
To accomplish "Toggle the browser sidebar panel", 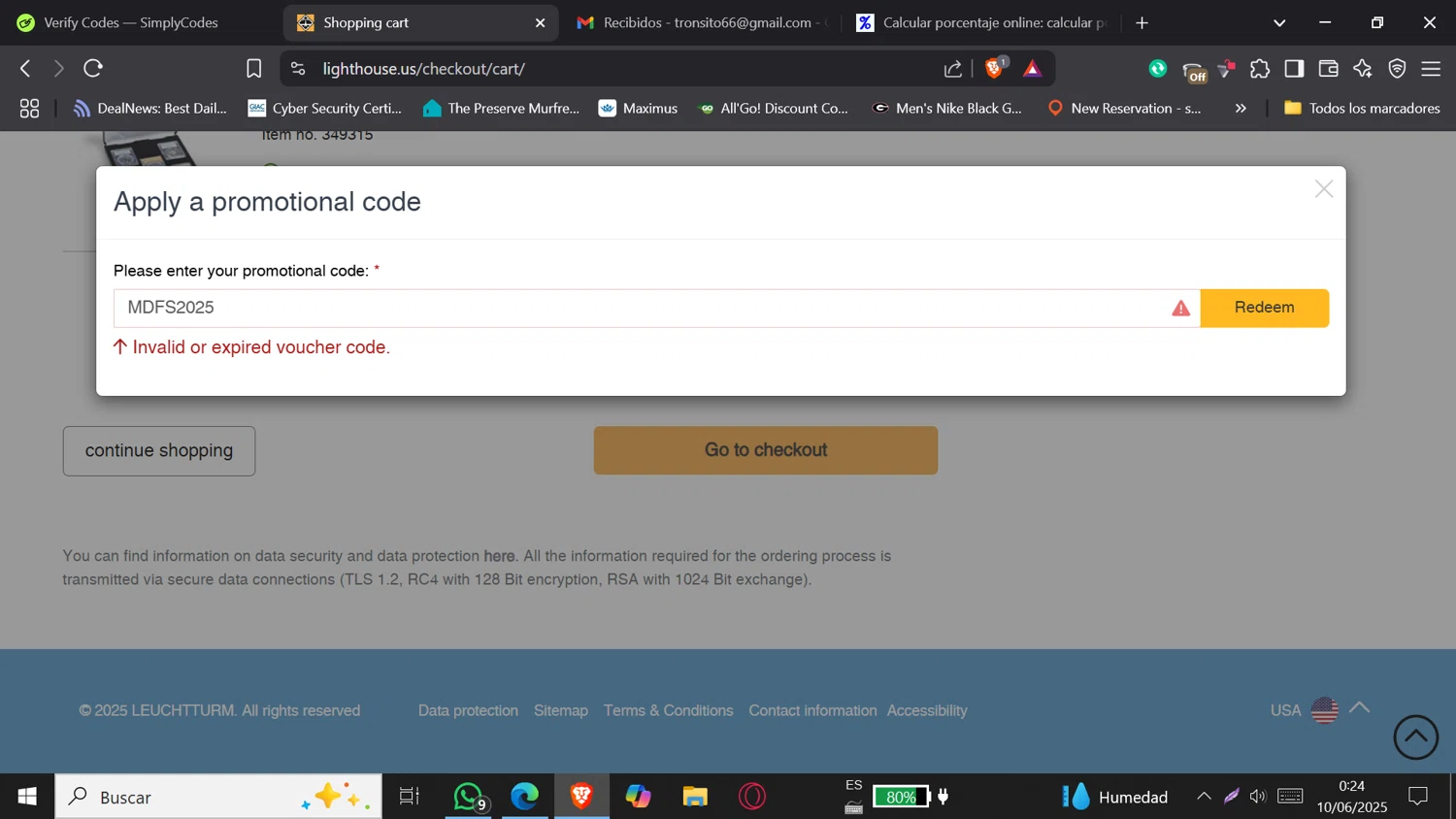I will pyautogui.click(x=1294, y=68).
